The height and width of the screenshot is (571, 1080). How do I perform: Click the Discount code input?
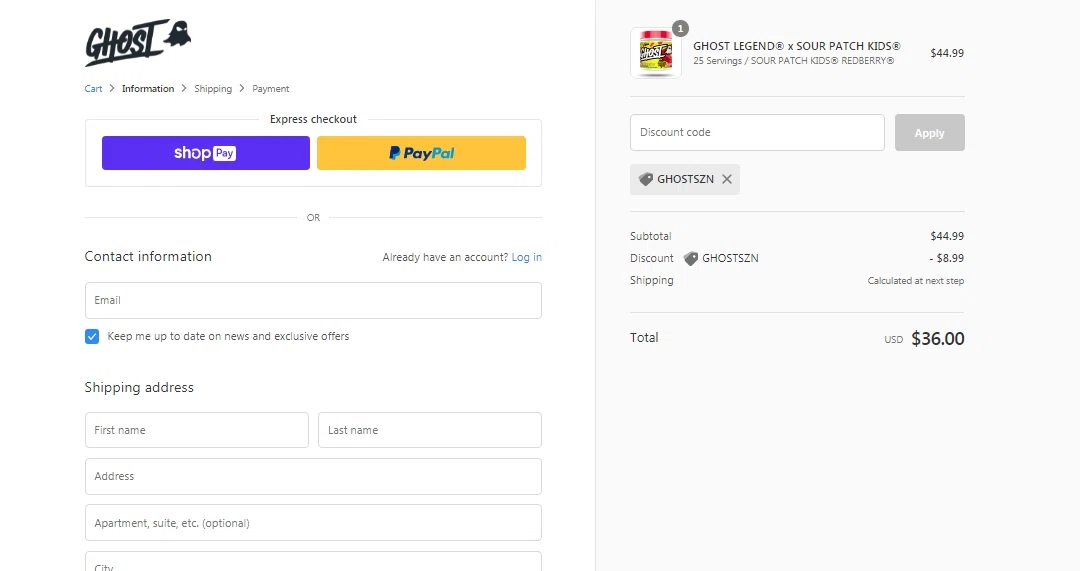click(x=757, y=132)
